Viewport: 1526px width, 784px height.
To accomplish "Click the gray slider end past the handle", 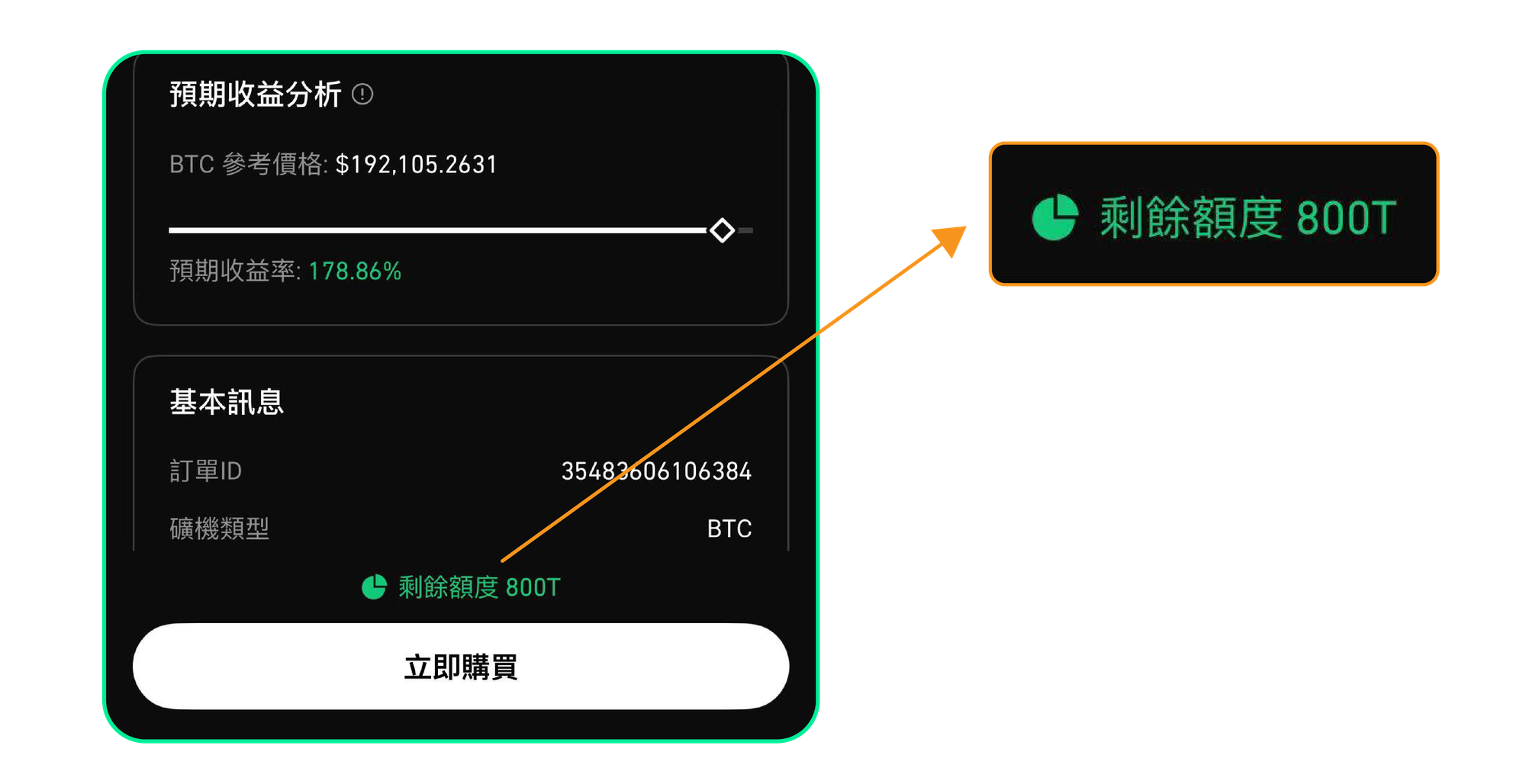I will coord(745,230).
